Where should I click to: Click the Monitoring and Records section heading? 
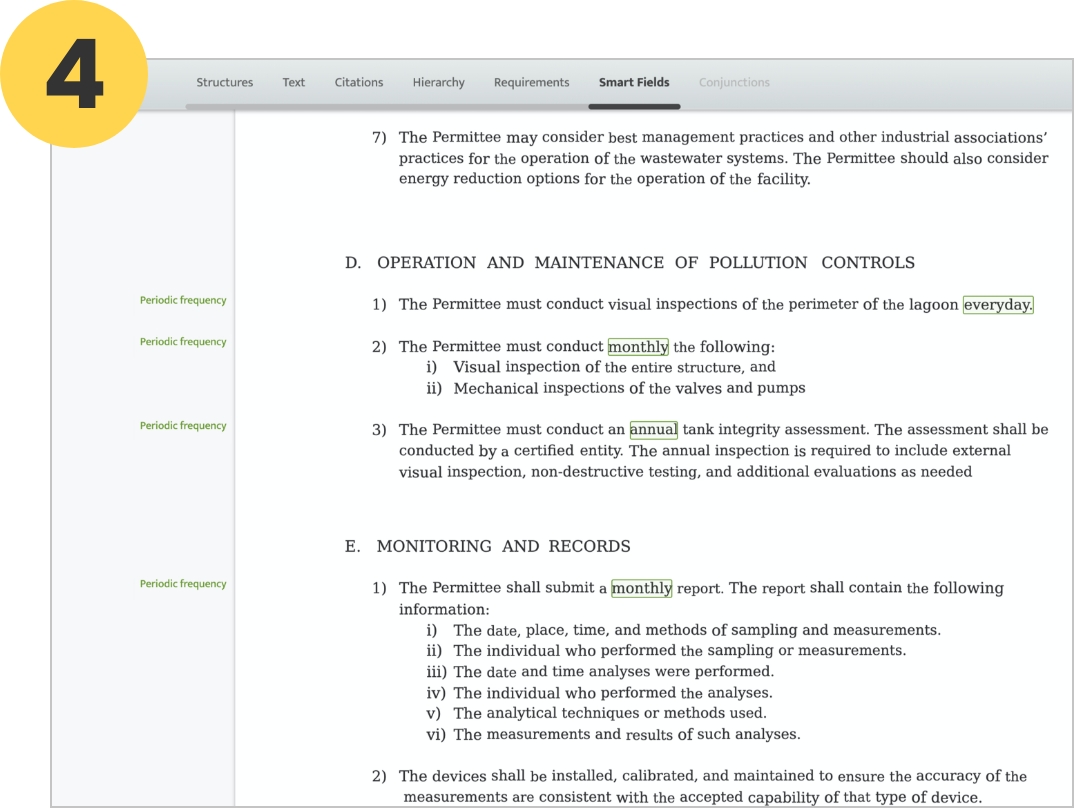click(488, 547)
